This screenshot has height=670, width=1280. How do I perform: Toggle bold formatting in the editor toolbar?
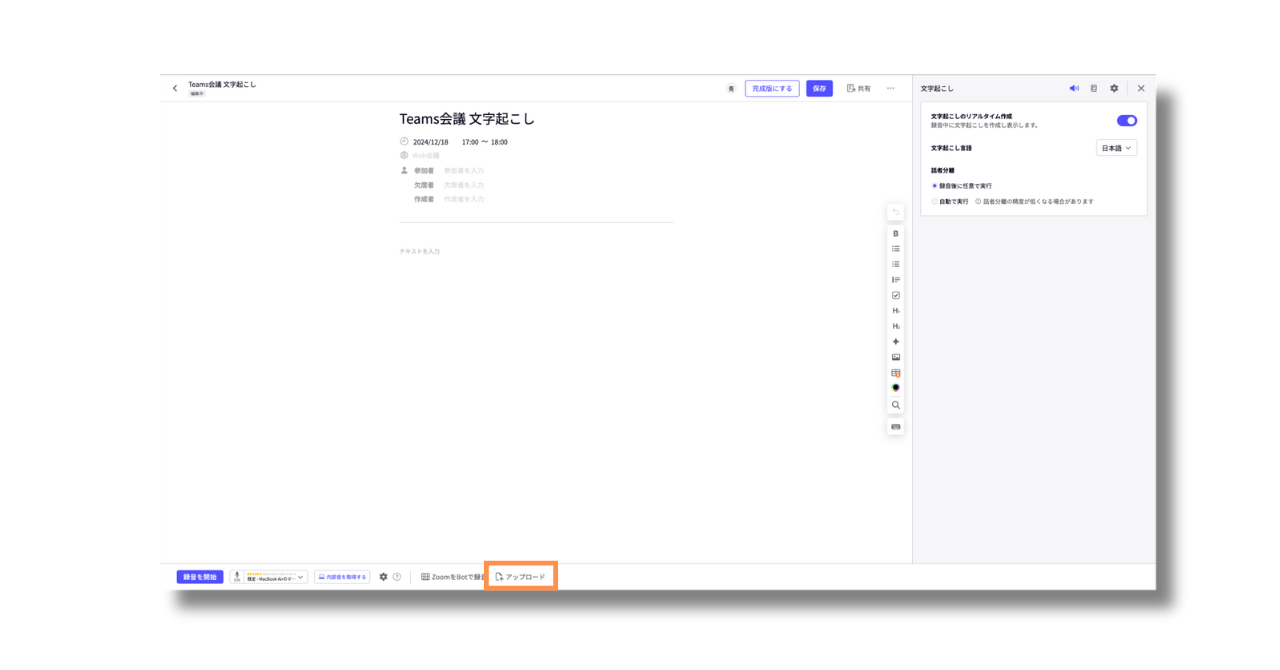click(896, 233)
